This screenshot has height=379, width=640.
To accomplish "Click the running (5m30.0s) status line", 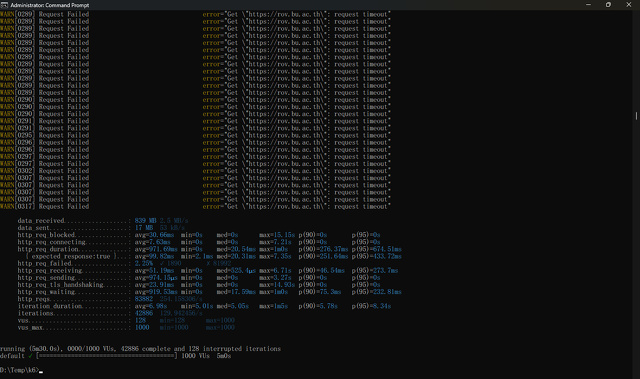I will click(140, 349).
